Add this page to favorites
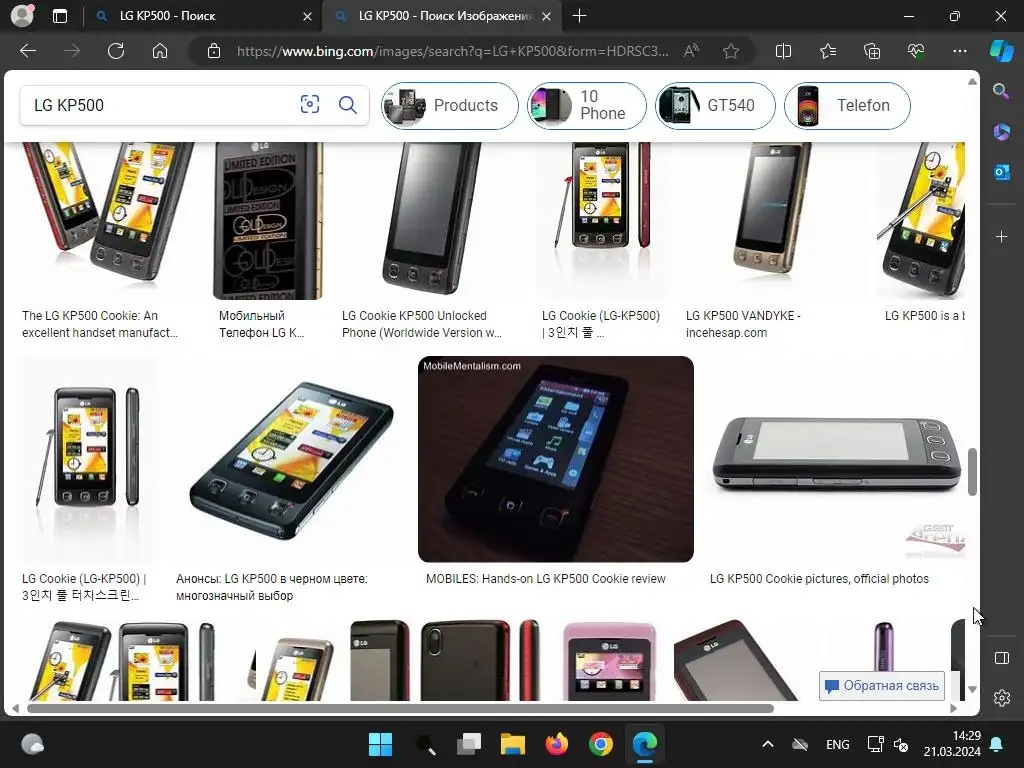The image size is (1024, 768). (x=731, y=51)
